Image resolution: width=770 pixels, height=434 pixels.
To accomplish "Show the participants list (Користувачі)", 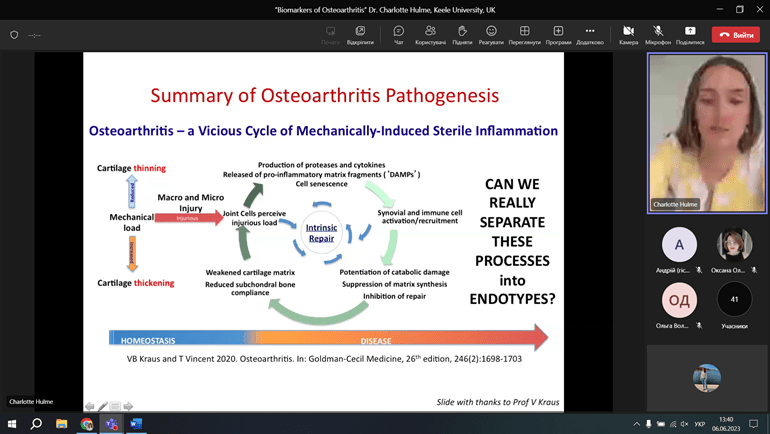I will click(430, 35).
